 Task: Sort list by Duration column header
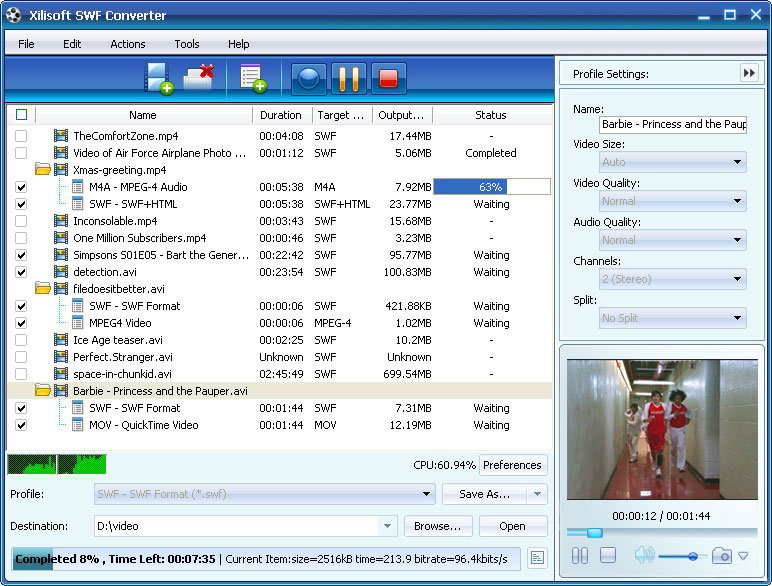point(282,115)
